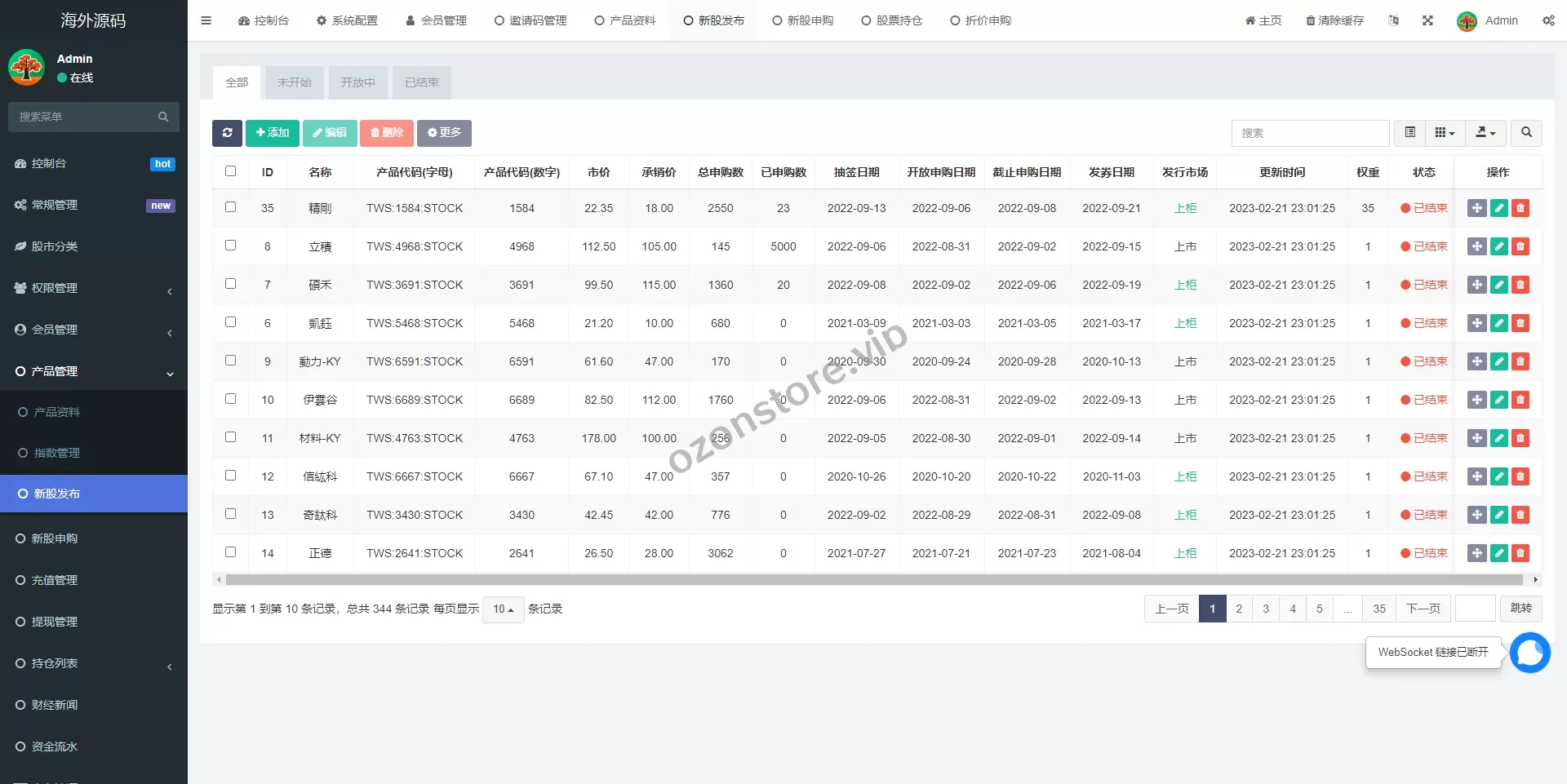The height and width of the screenshot is (784, 1567).
Task: Check the select-all header checkbox
Action: click(230, 171)
